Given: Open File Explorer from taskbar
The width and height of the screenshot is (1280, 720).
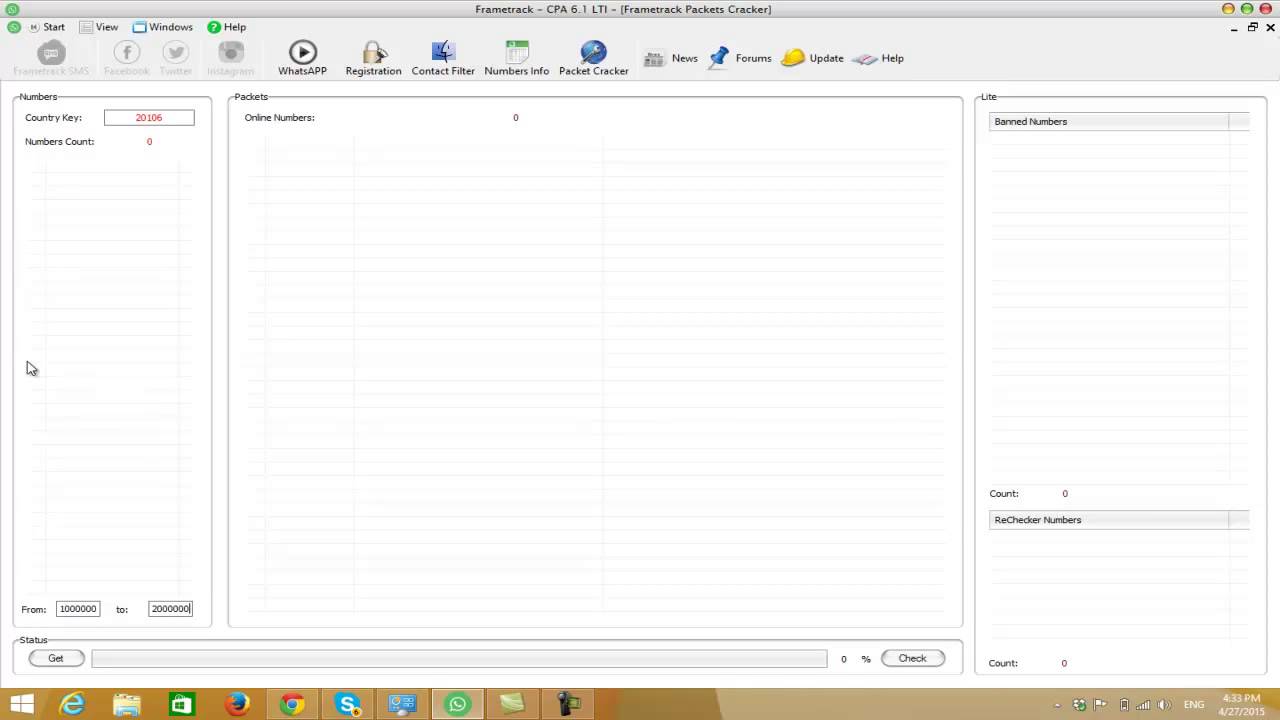Looking at the screenshot, I should click(127, 704).
